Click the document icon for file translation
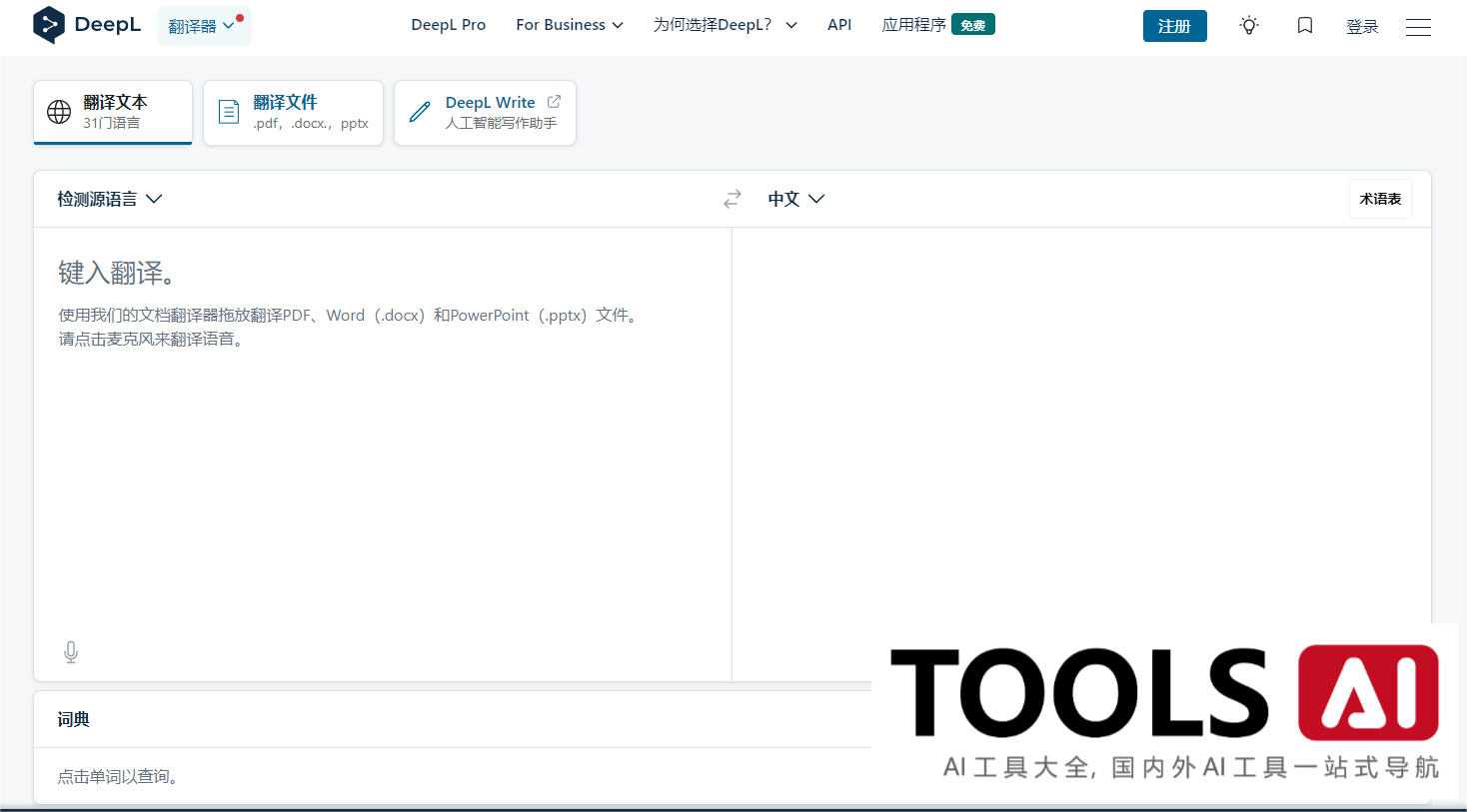 point(229,112)
